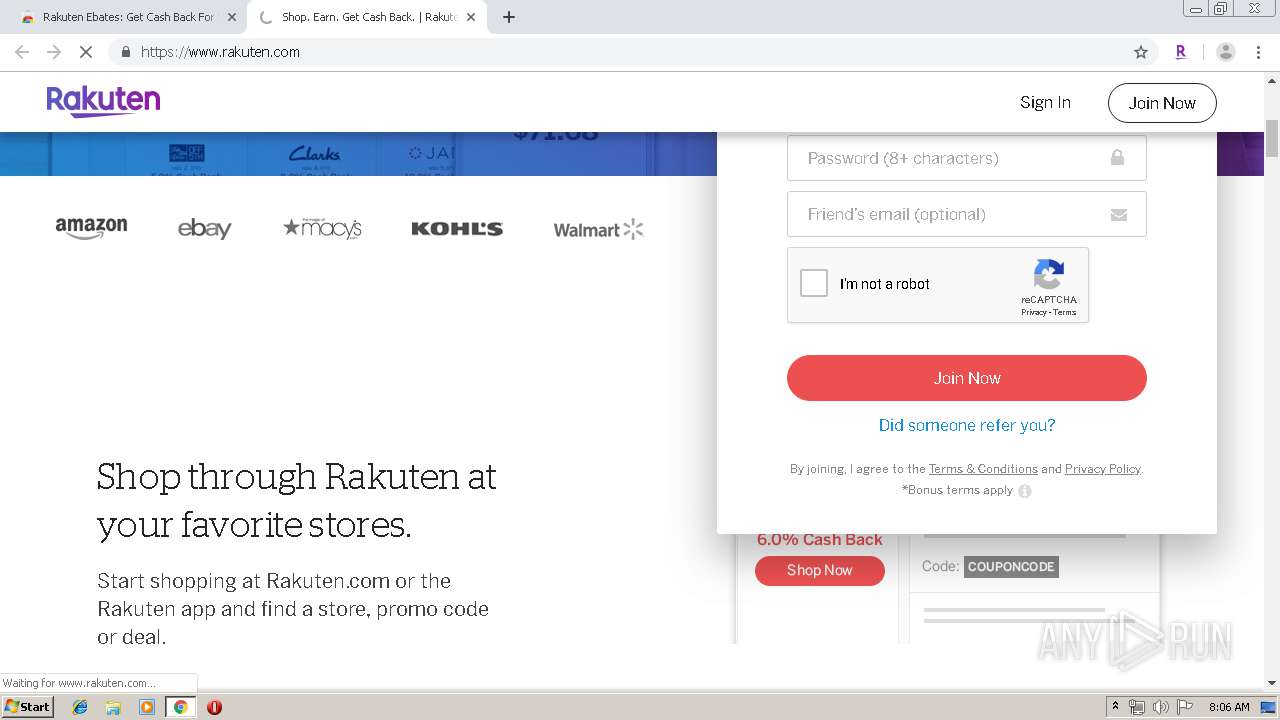The image size is (1280, 720).
Task: Click bonus terms info icon
Action: tap(1024, 491)
